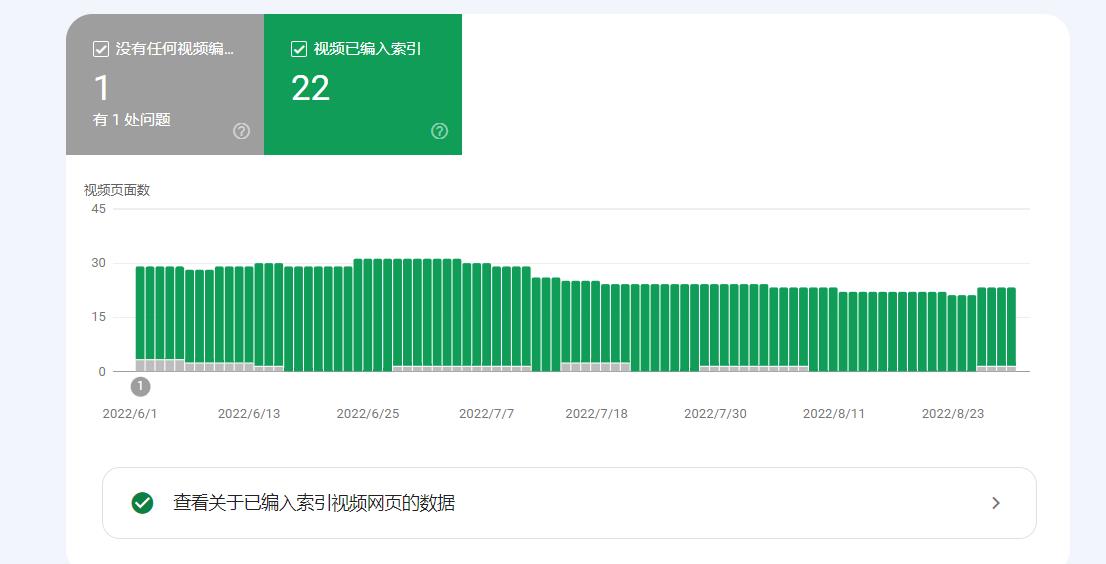
Task: Click the 2022/6/1 date label
Action: click(130, 414)
